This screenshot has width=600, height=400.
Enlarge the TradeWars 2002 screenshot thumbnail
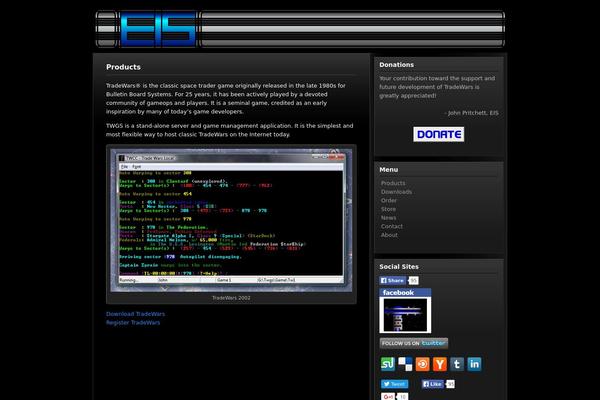(x=231, y=220)
